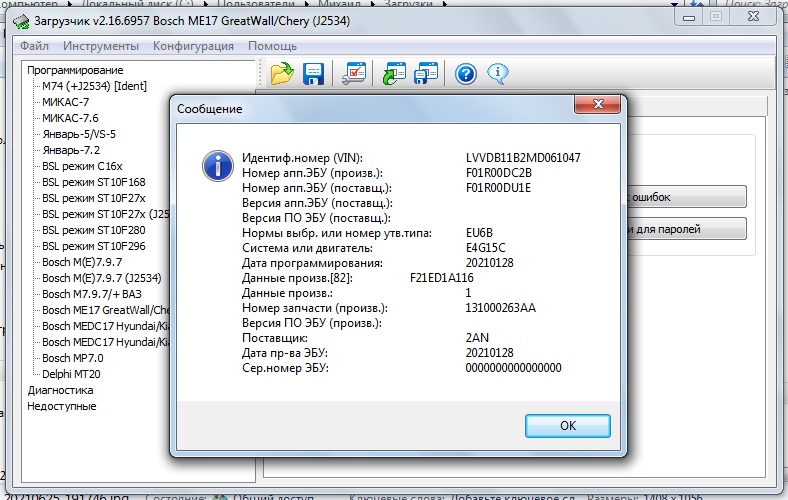Image resolution: width=788 pixels, height=500 pixels.
Task: Select the Программирование tree root
Action: pos(75,70)
